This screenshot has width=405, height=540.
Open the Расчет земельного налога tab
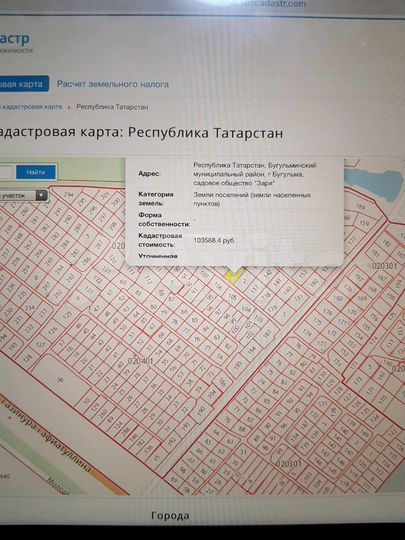[113, 84]
